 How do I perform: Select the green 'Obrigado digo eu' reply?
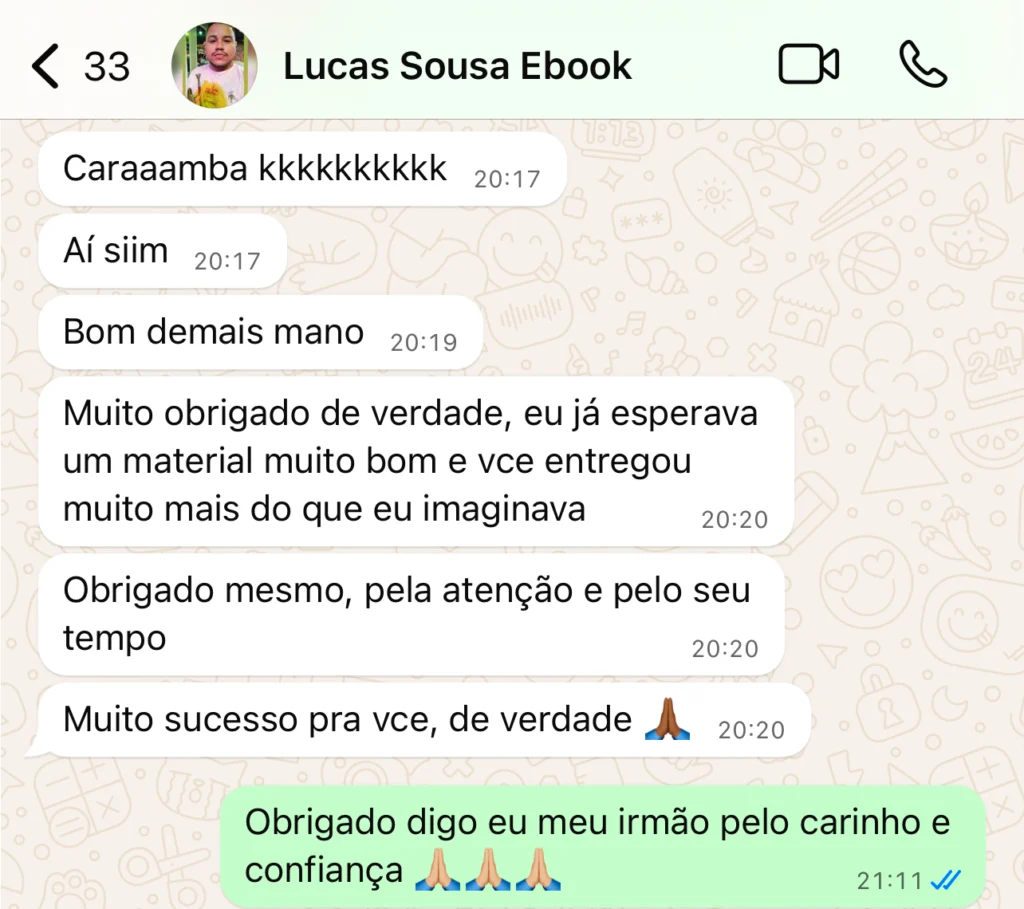pyautogui.click(x=602, y=846)
